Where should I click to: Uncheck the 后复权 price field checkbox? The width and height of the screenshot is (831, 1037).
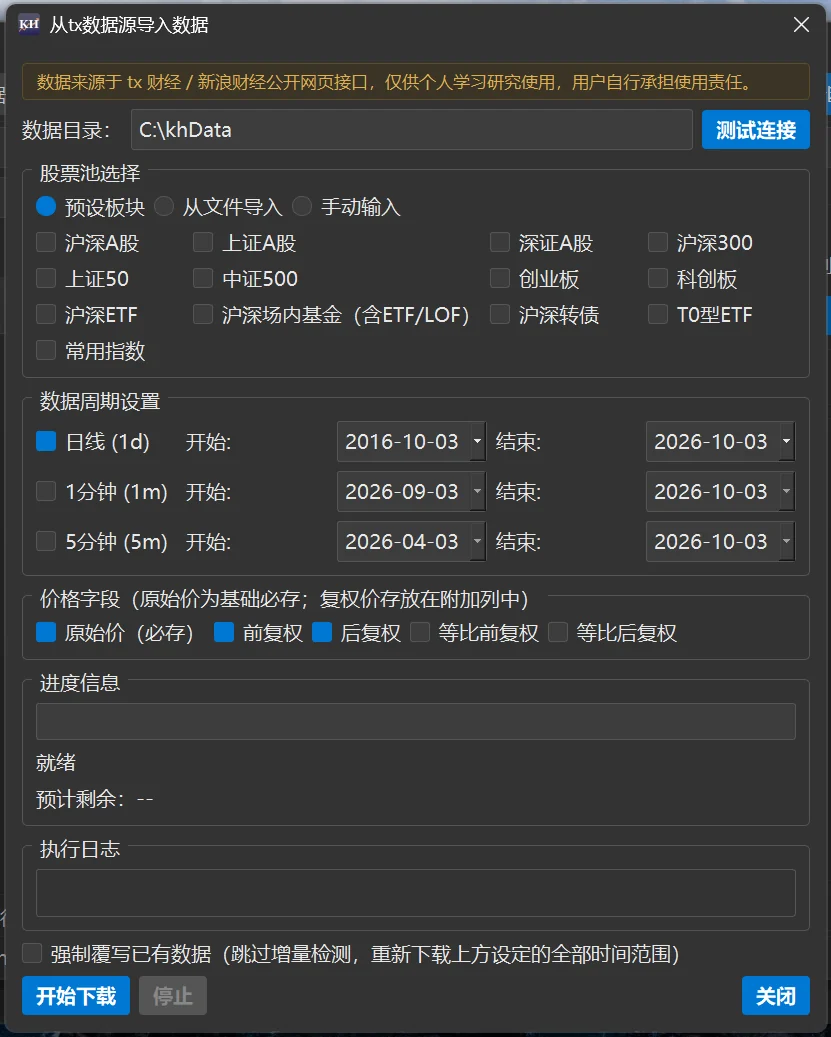tap(322, 632)
